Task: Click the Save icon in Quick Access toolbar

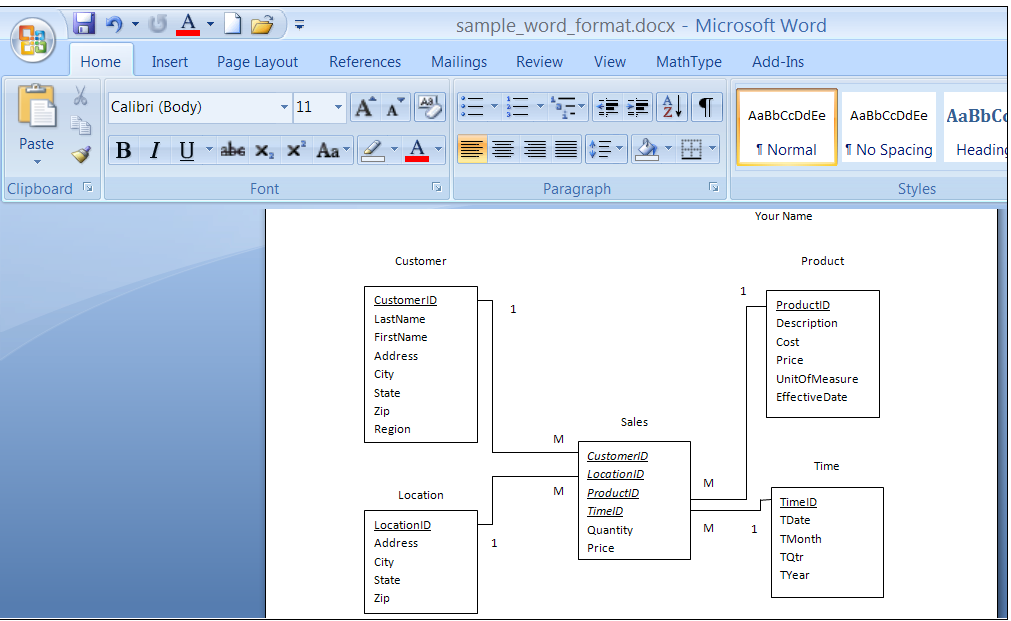Action: (84, 24)
